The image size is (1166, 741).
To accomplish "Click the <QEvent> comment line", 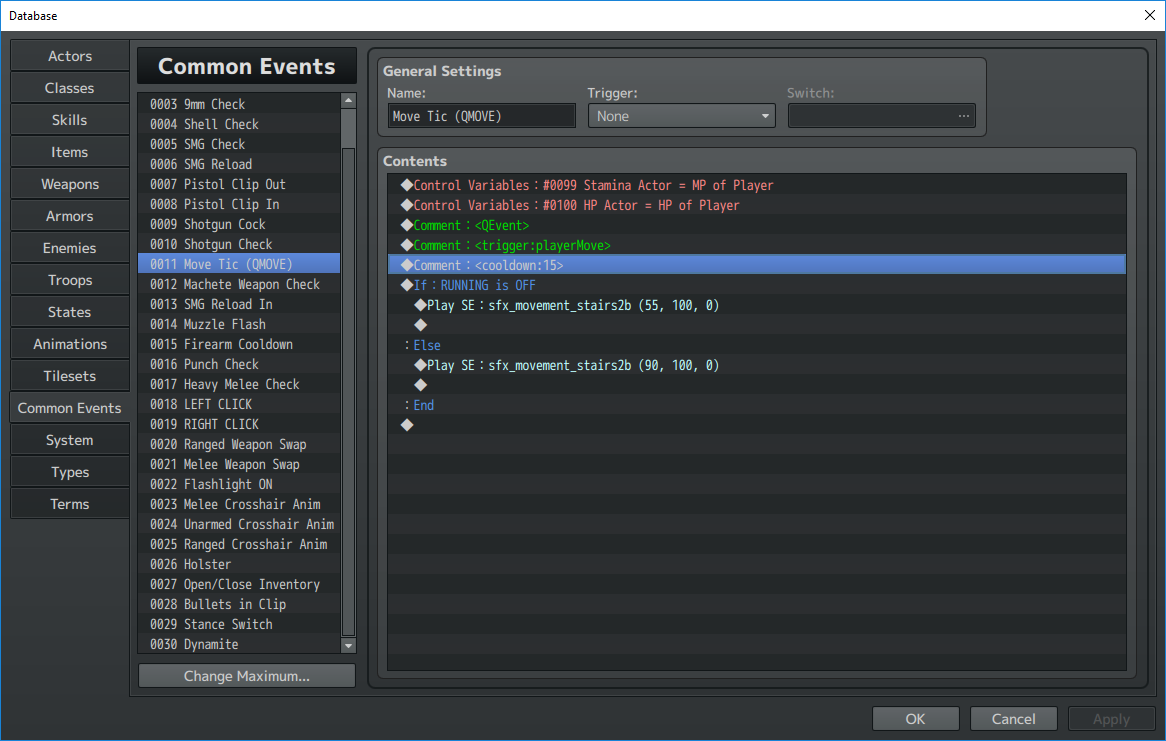I will coord(757,225).
